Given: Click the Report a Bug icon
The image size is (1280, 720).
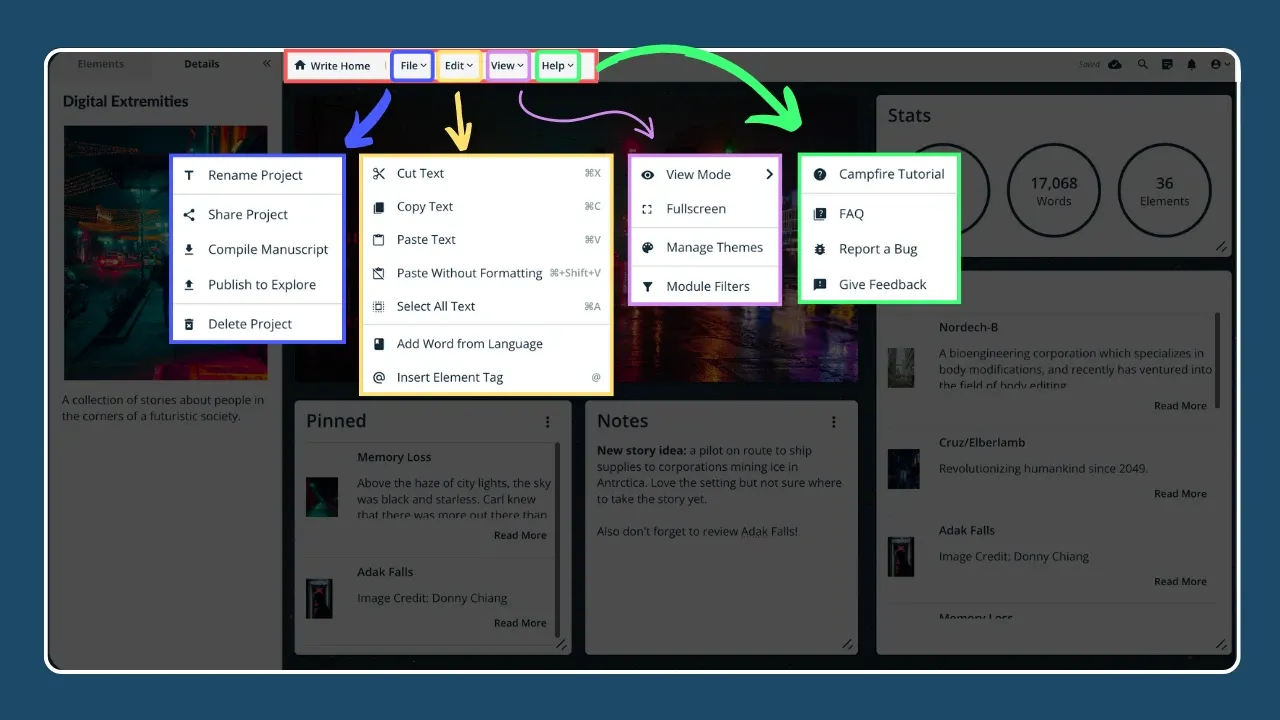Looking at the screenshot, I should tap(820, 249).
